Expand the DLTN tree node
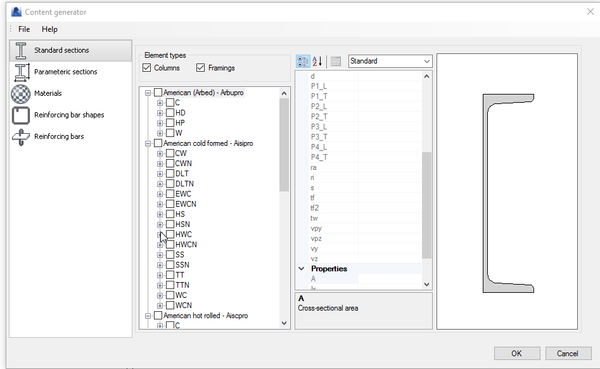Image resolution: width=600 pixels, height=369 pixels. [160, 184]
